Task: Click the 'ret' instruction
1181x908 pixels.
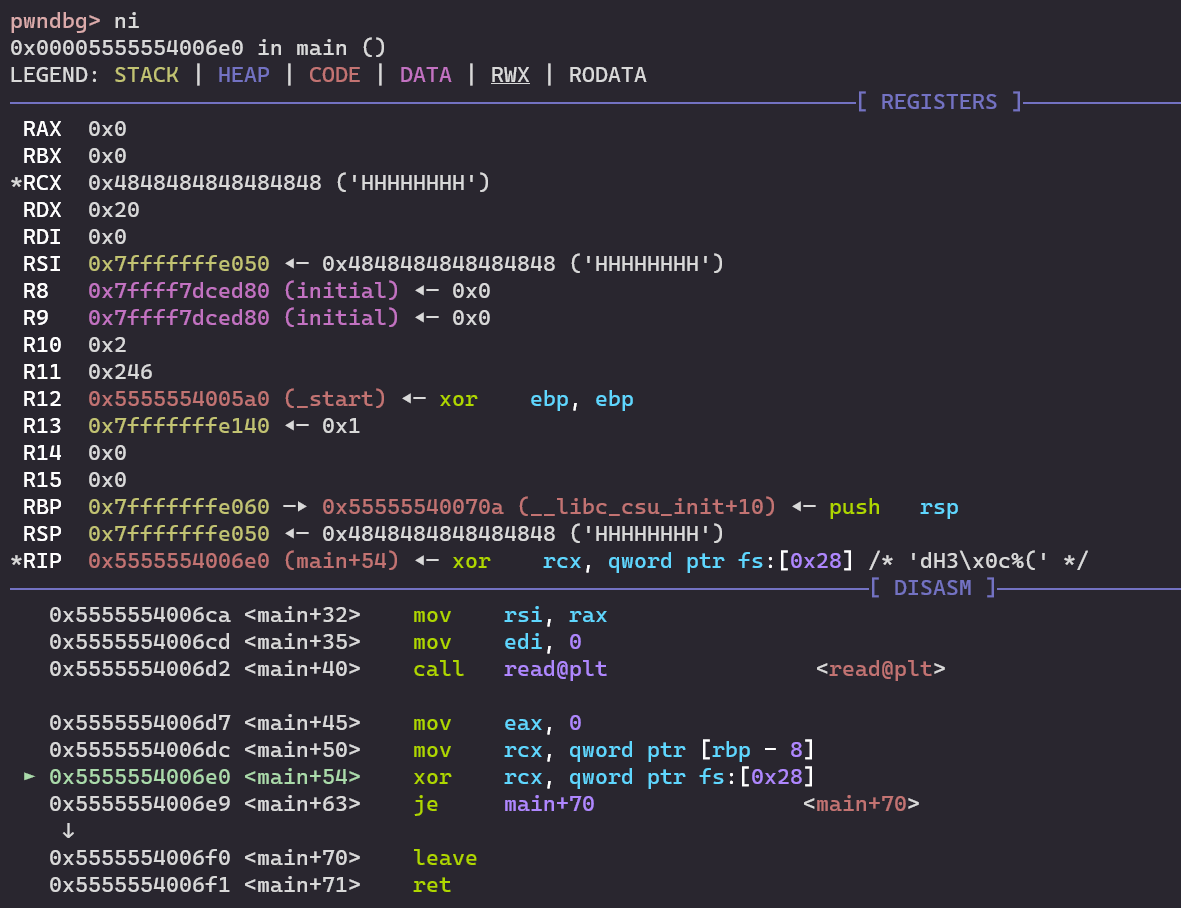Action: [432, 885]
